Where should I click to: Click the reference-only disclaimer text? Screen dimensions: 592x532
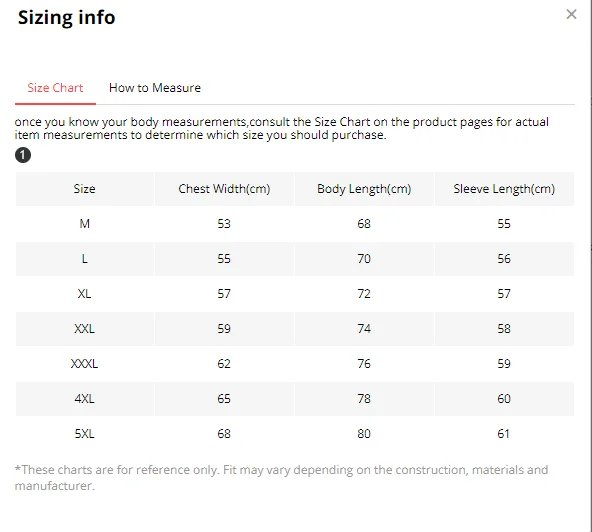(281, 478)
